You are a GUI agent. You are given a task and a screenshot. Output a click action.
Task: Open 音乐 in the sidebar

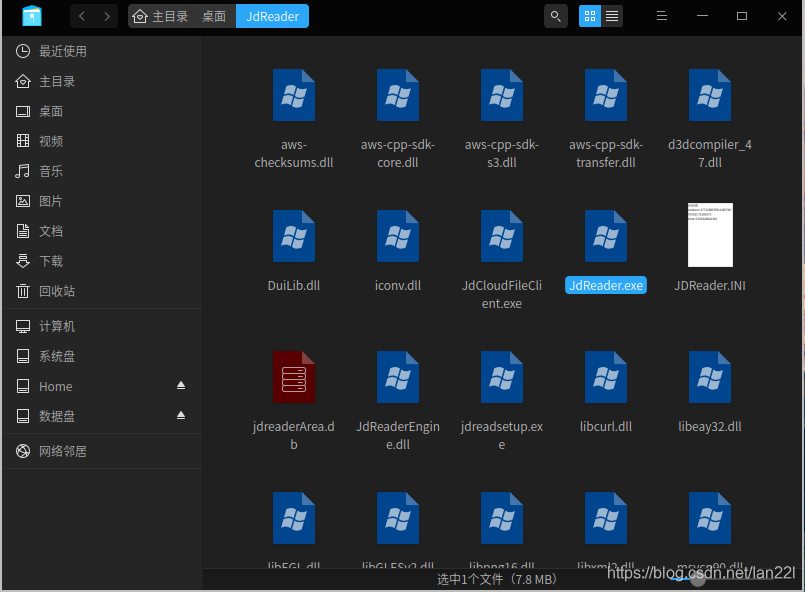[x=102, y=171]
